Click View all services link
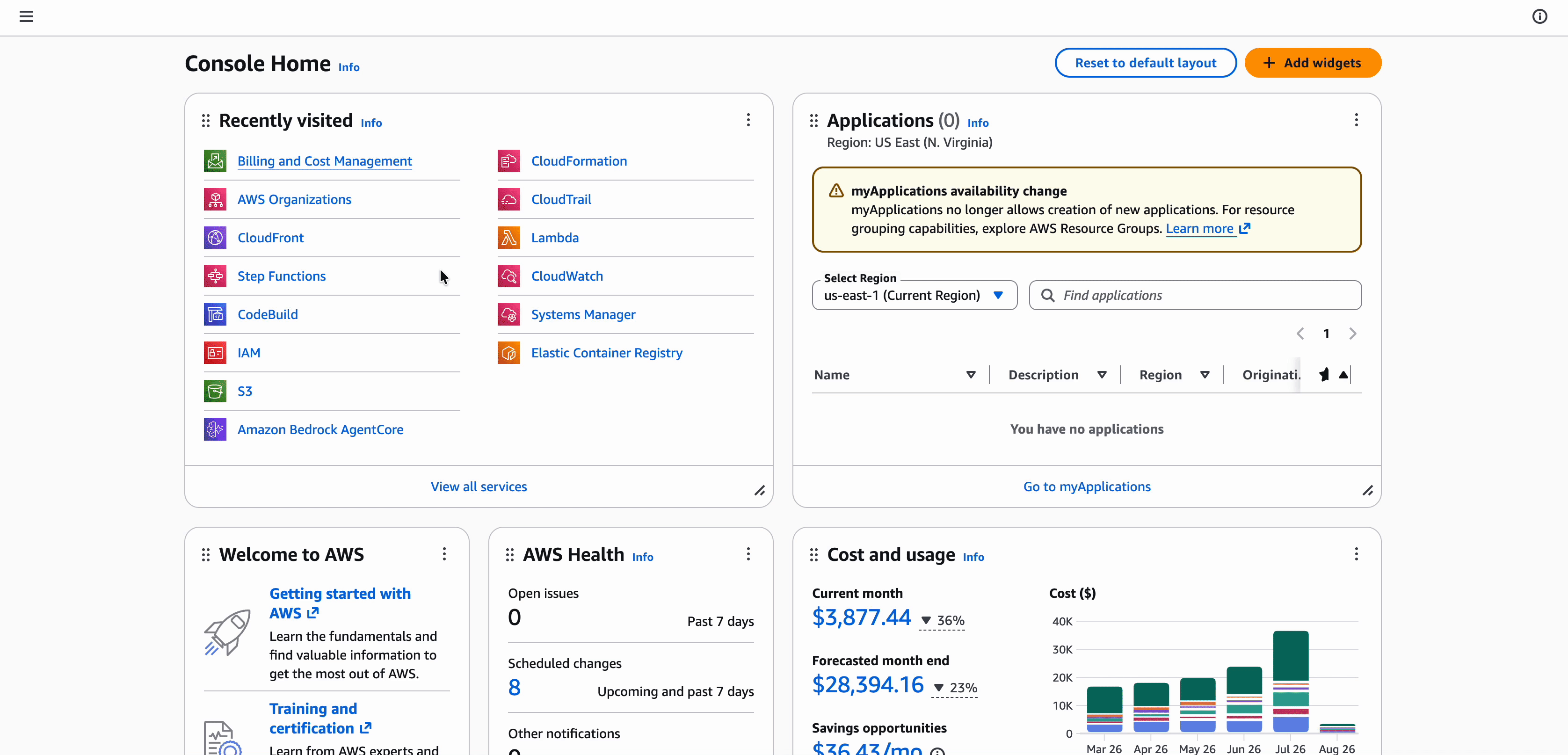 pos(479,486)
